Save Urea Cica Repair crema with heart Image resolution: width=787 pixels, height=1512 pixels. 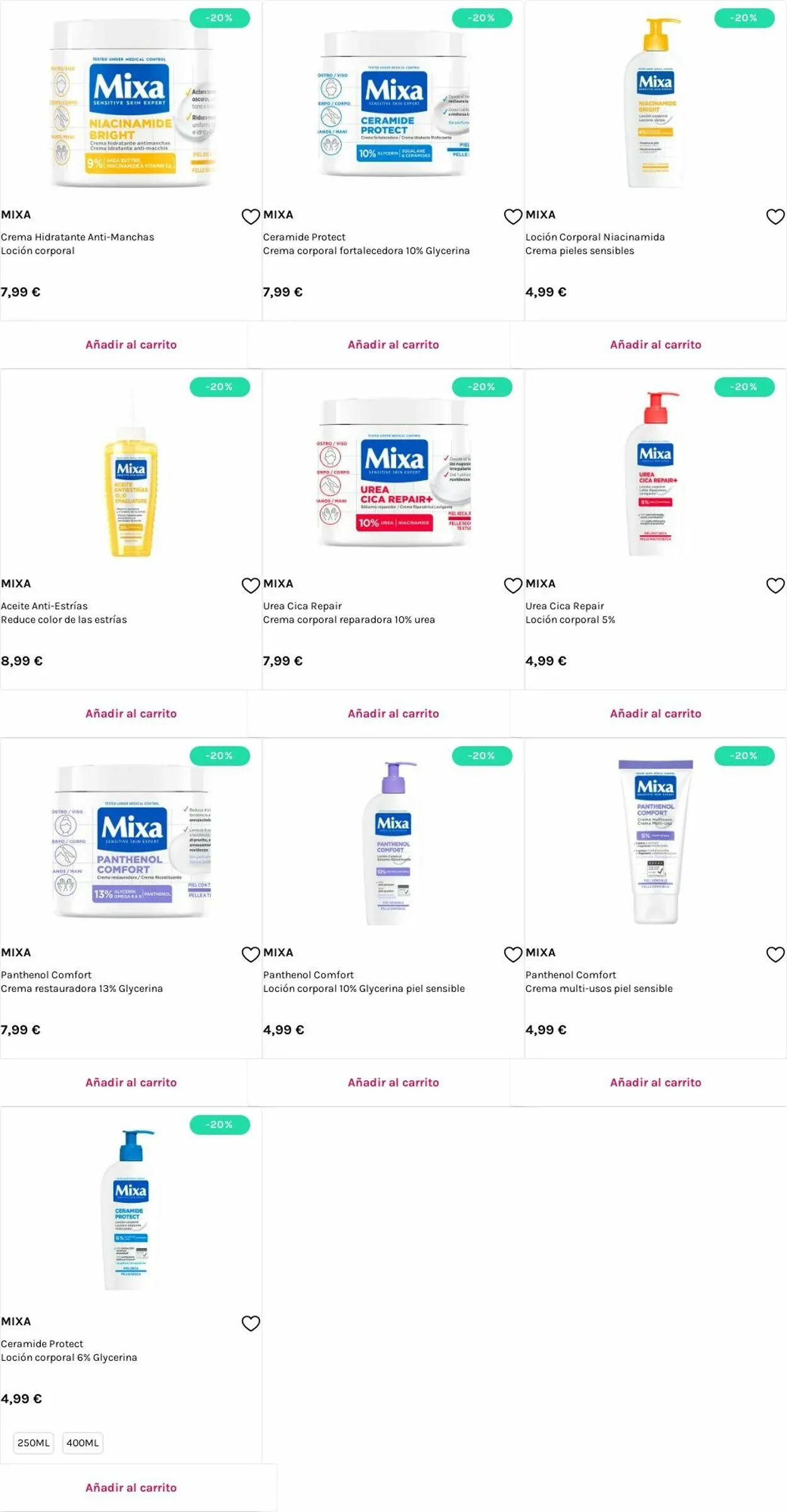(x=513, y=585)
